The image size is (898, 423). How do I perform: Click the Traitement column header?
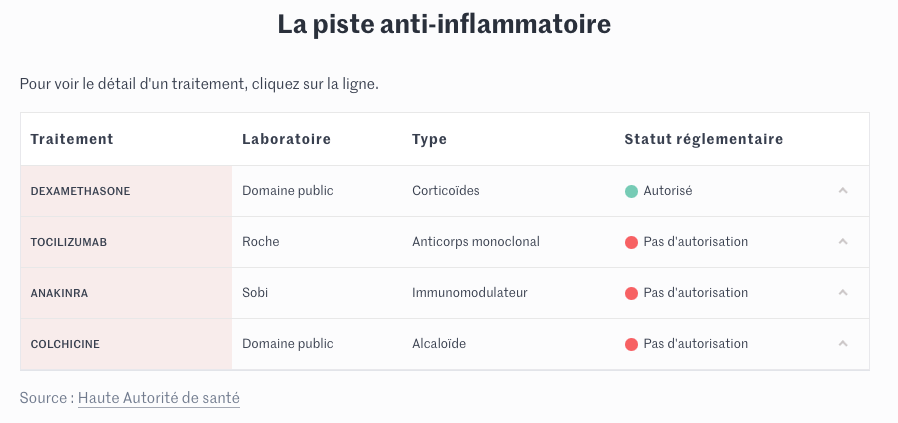[72, 139]
